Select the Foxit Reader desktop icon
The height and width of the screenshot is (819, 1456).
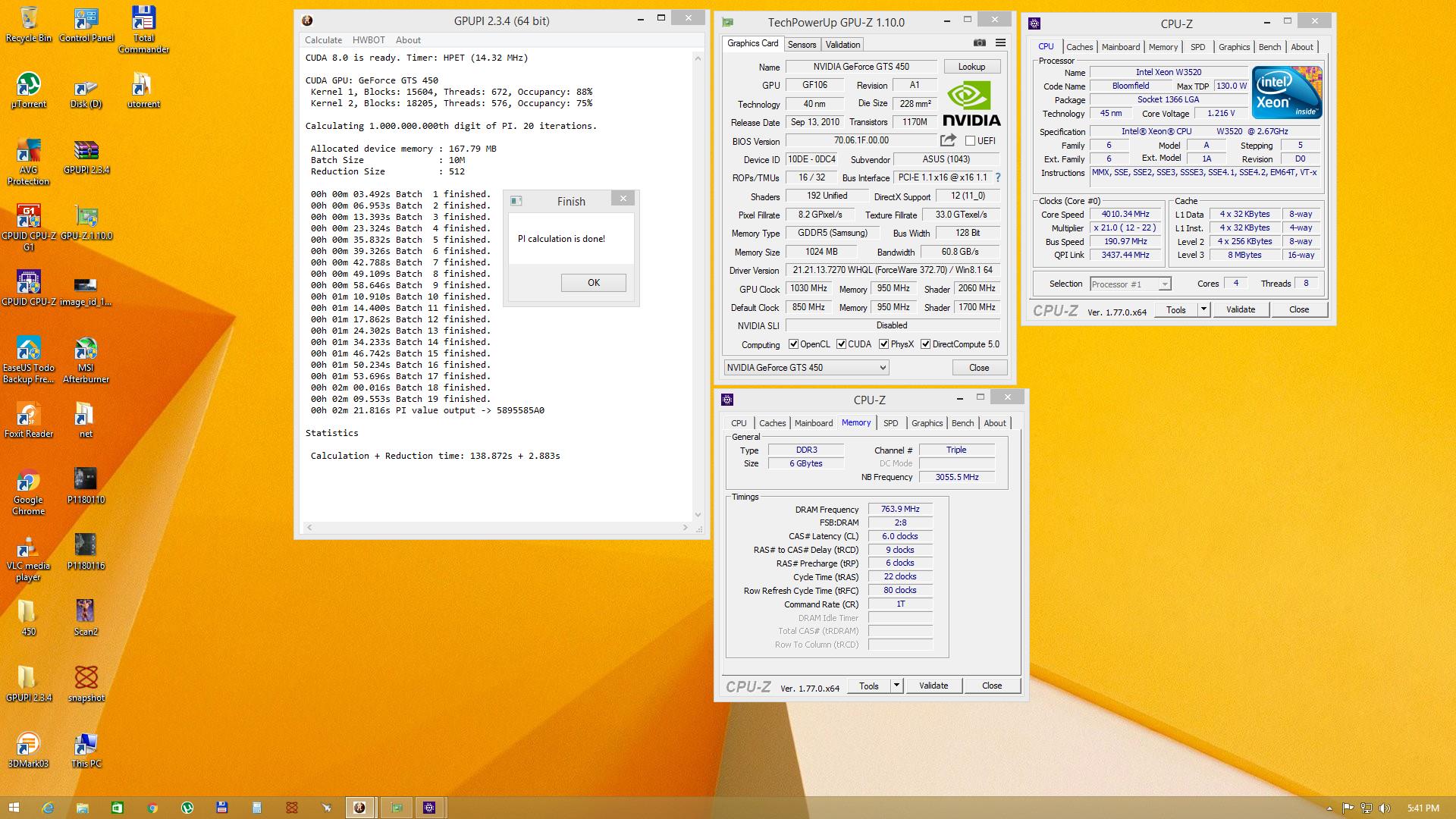coord(28,421)
